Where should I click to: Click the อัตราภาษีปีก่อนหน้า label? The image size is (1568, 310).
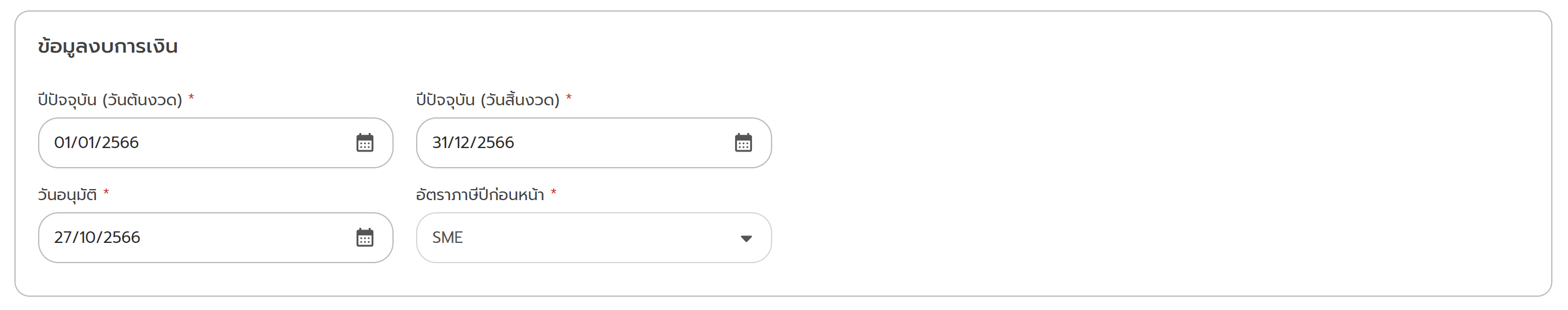click(480, 195)
